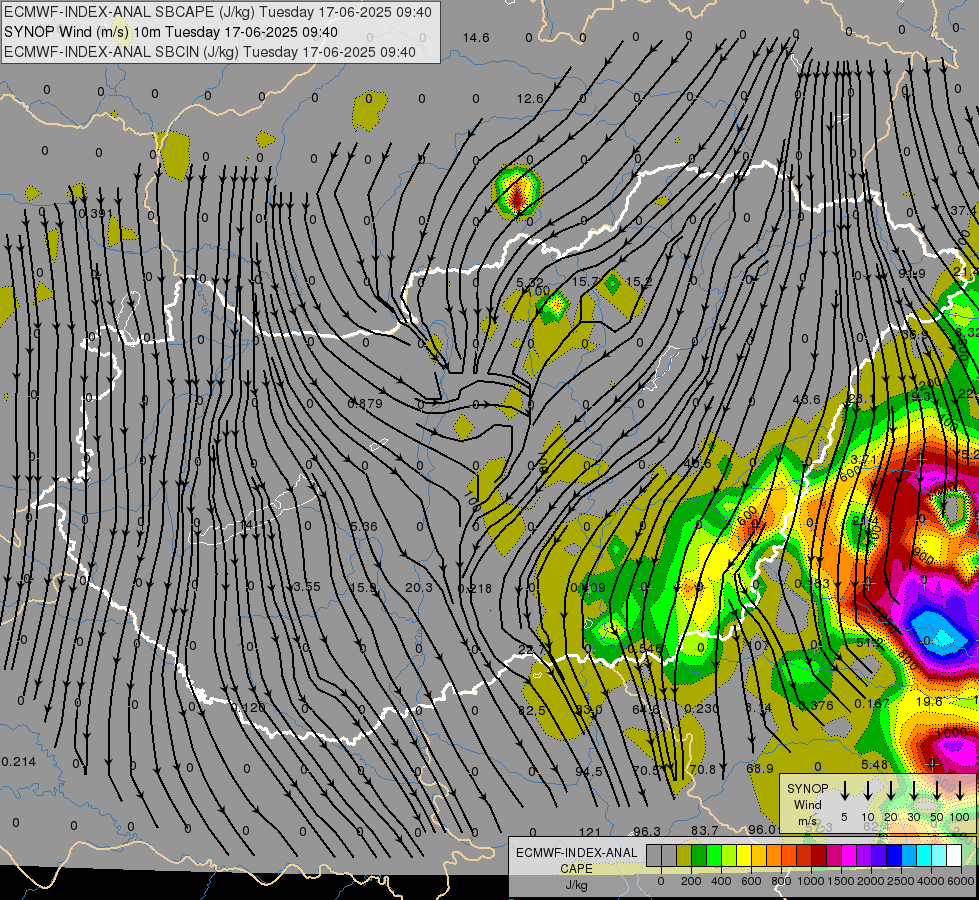The width and height of the screenshot is (979, 900).
Task: Click the map value 0.218
Action: point(475,589)
